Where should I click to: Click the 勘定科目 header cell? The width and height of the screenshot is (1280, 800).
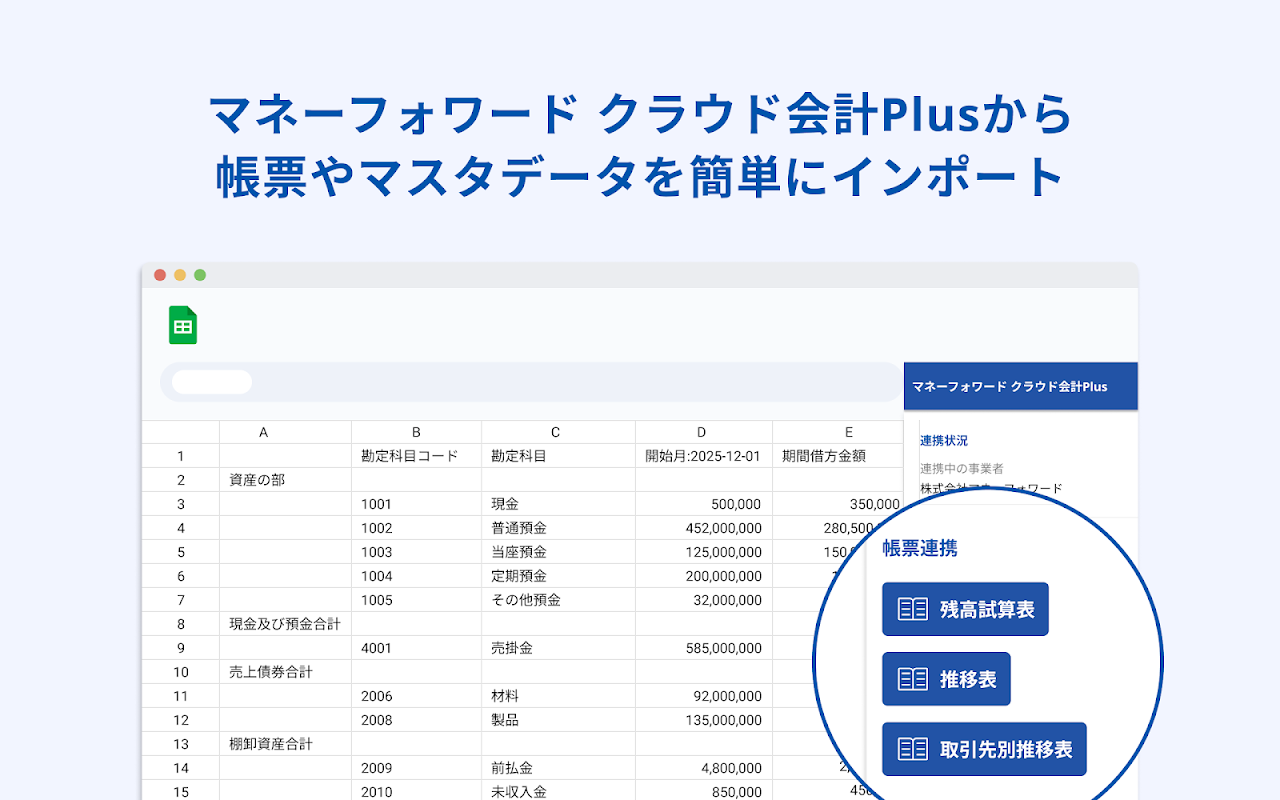click(x=558, y=456)
